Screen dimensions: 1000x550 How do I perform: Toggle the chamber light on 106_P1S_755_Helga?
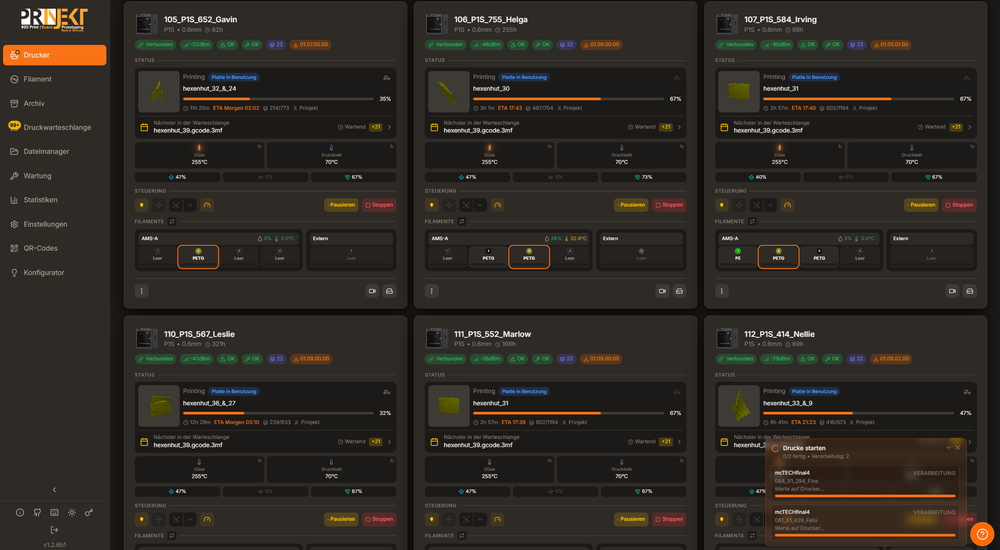click(x=432, y=205)
